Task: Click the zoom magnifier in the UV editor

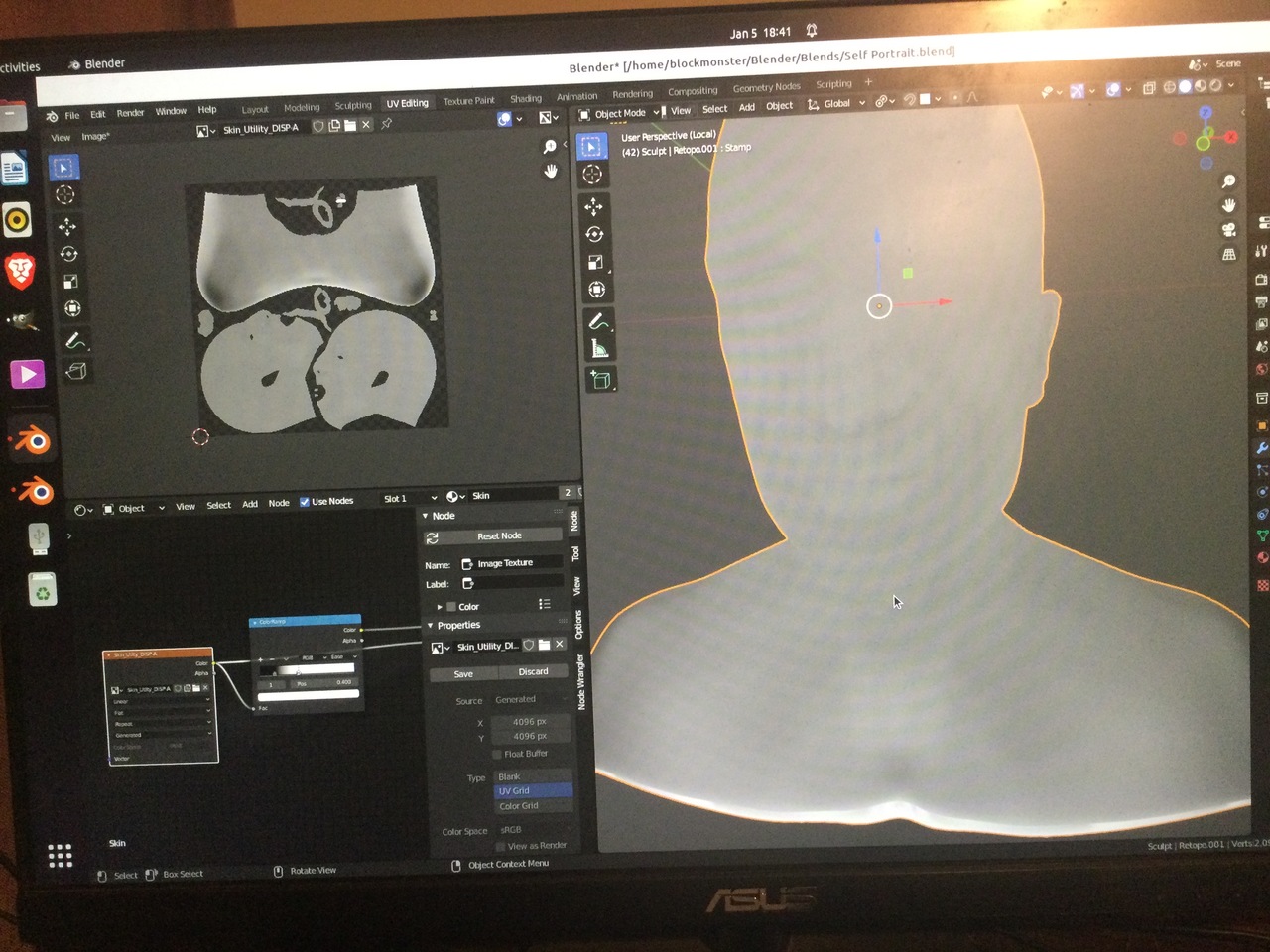Action: pos(550,147)
